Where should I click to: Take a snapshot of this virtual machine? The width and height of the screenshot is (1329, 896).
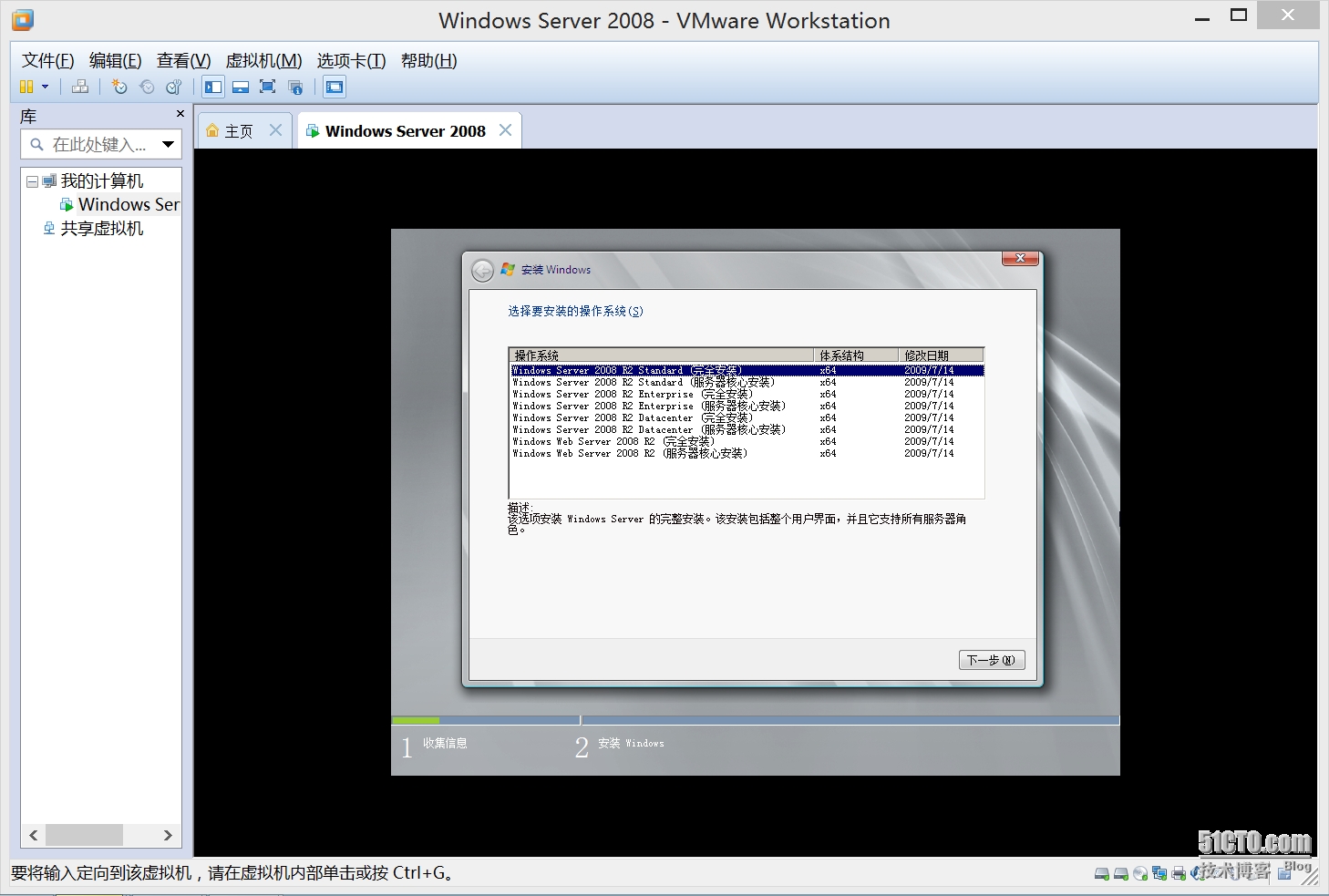pyautogui.click(x=119, y=87)
